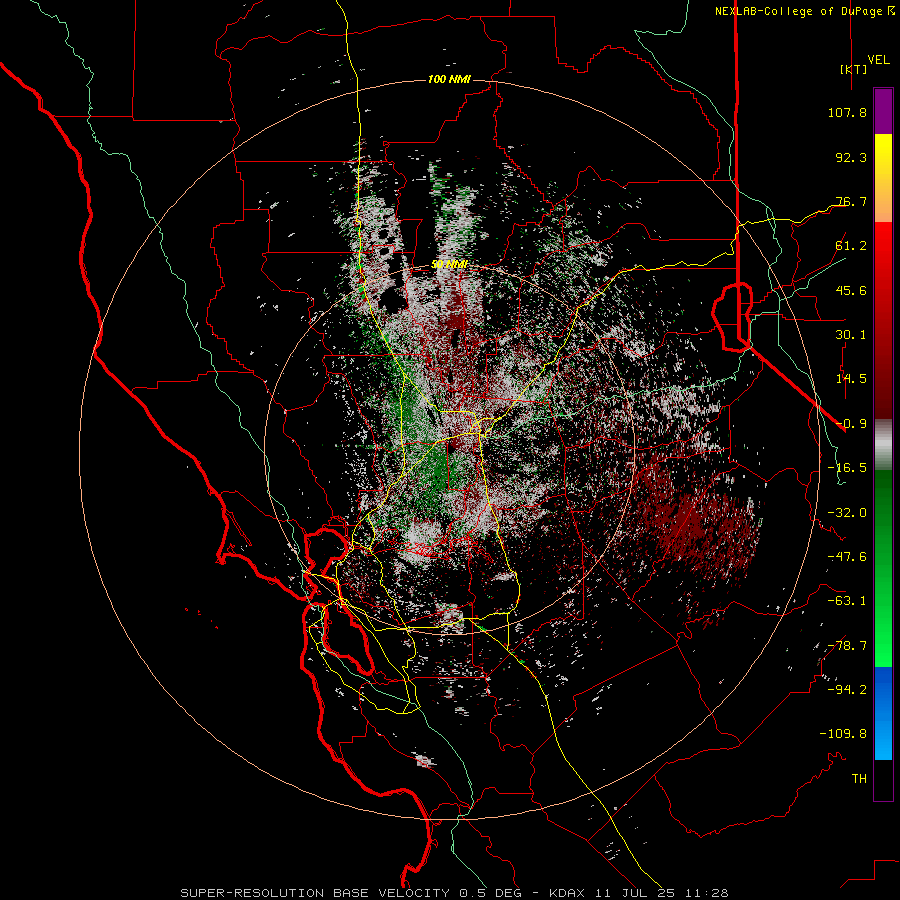The height and width of the screenshot is (900, 900).
Task: Select the 30.1 velocity label
Action: click(851, 335)
